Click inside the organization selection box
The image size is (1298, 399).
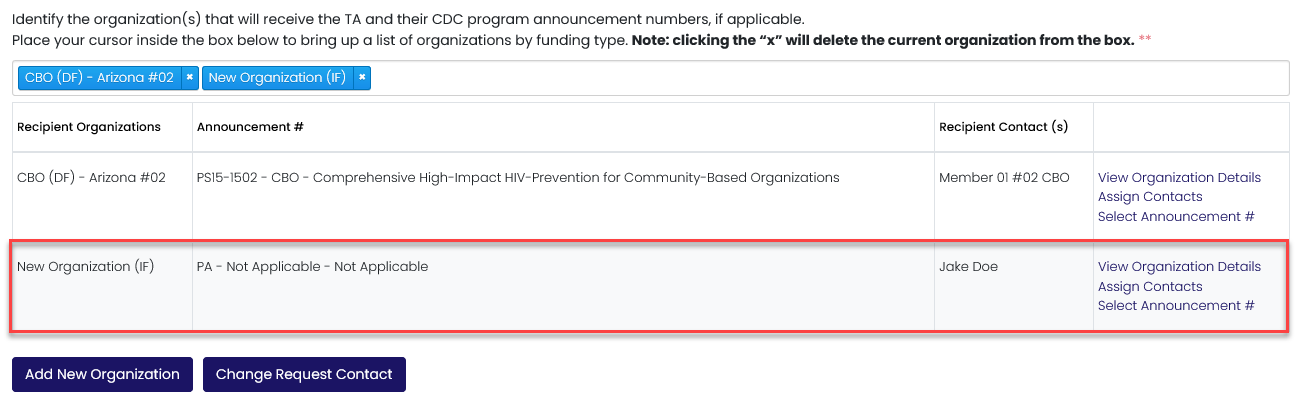(828, 78)
